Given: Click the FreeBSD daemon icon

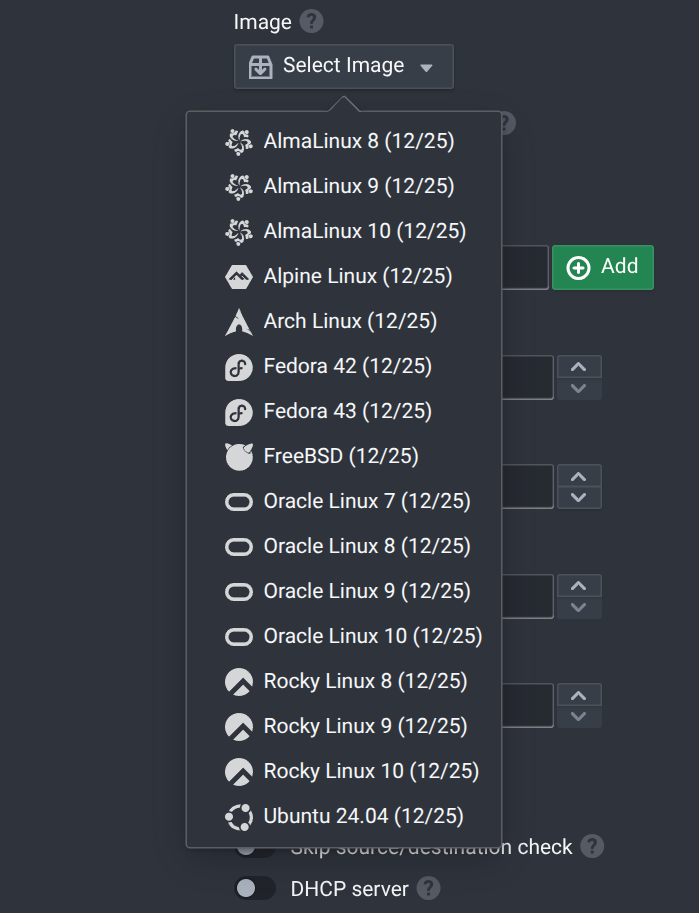Looking at the screenshot, I should coord(239,457).
